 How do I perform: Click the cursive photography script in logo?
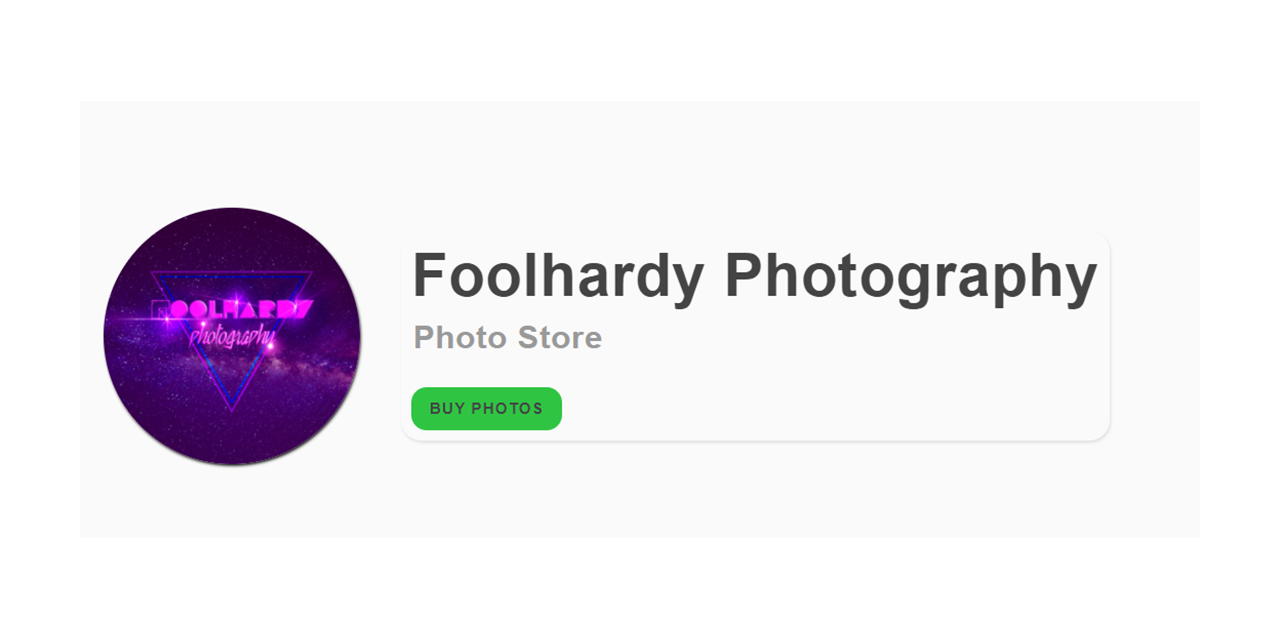coord(230,338)
